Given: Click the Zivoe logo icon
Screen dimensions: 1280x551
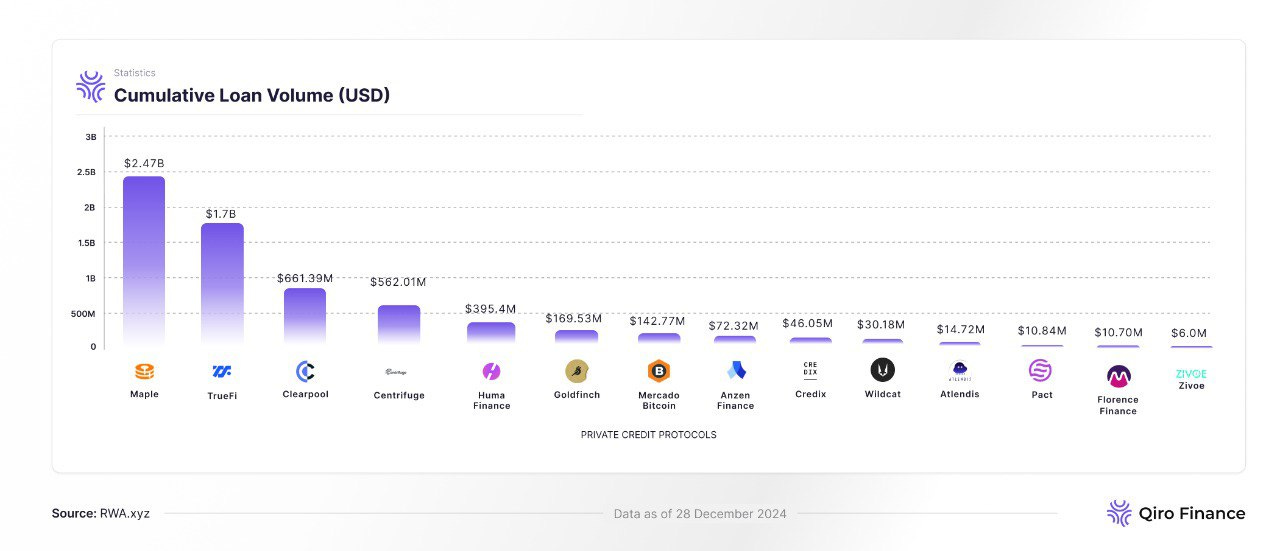Looking at the screenshot, I should click(x=1190, y=374).
